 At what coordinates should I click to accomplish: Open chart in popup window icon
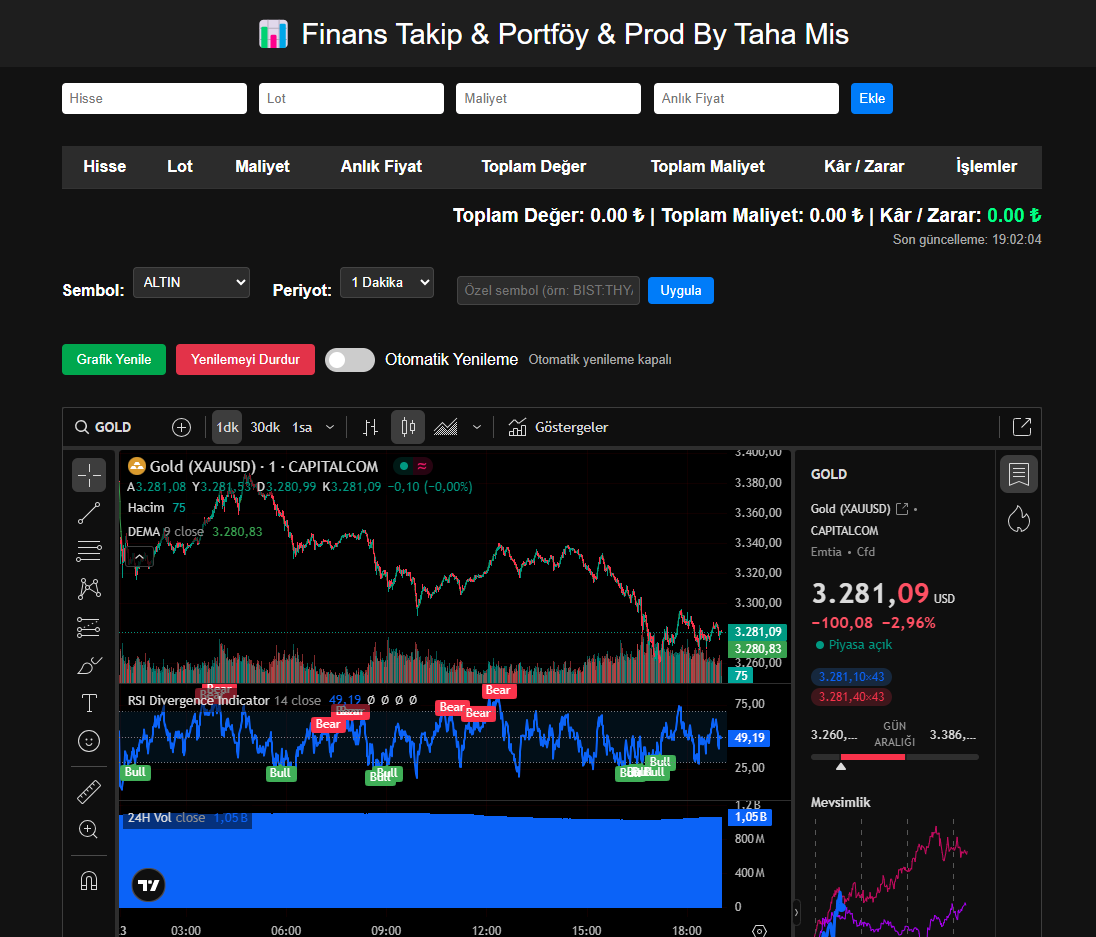[x=1022, y=427]
